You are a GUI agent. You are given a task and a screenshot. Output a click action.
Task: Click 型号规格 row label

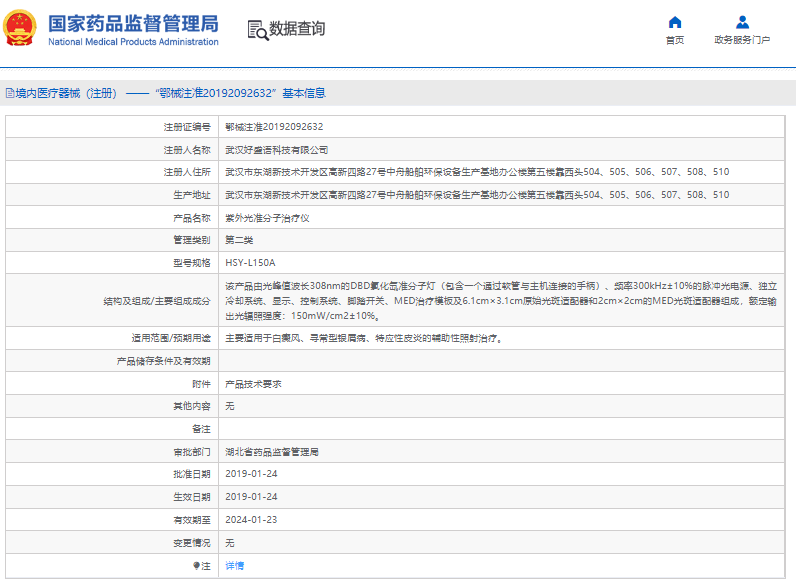[x=192, y=263]
